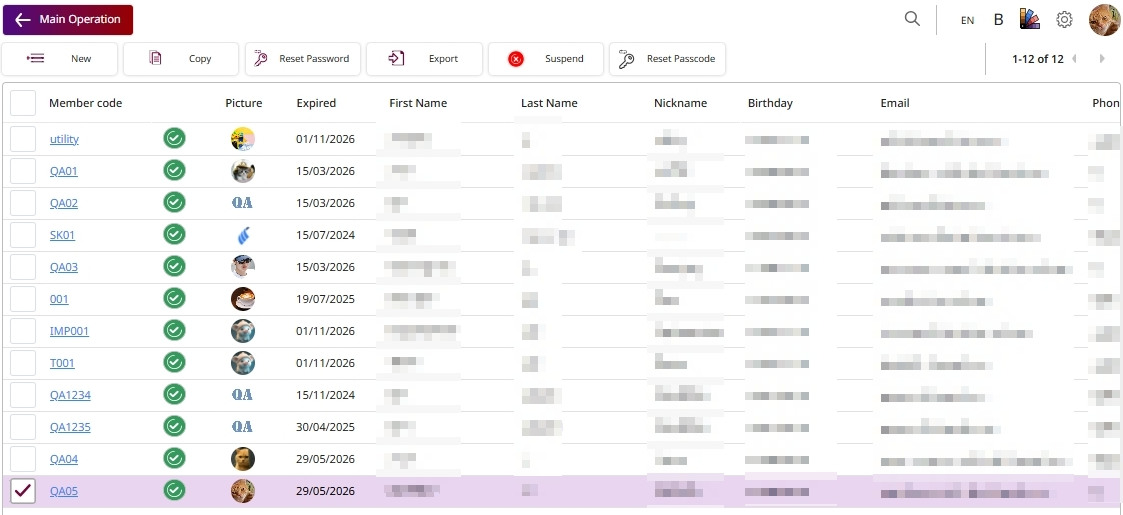Click the Export toolbar button
The image size is (1123, 515).
click(424, 59)
